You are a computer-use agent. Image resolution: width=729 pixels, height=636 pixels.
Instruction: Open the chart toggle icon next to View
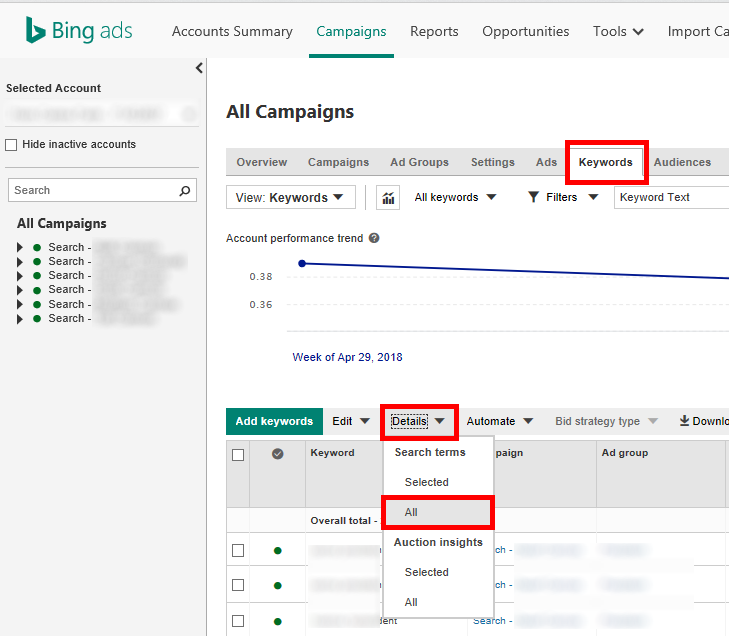pos(388,198)
